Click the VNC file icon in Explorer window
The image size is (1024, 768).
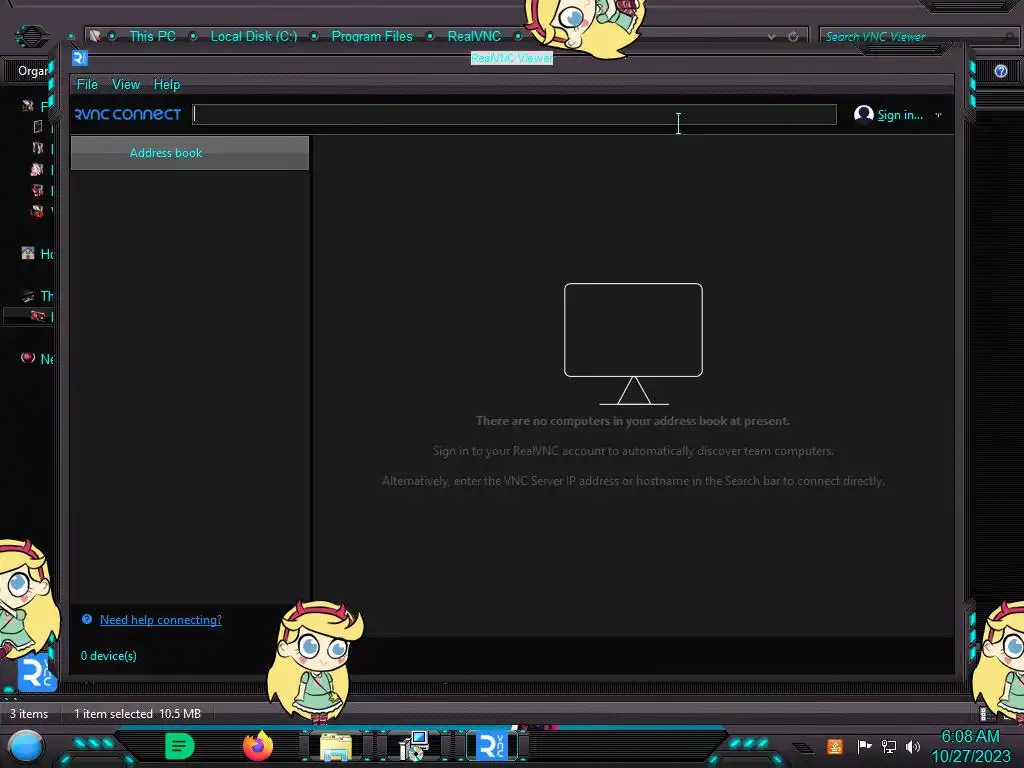[x=37, y=673]
